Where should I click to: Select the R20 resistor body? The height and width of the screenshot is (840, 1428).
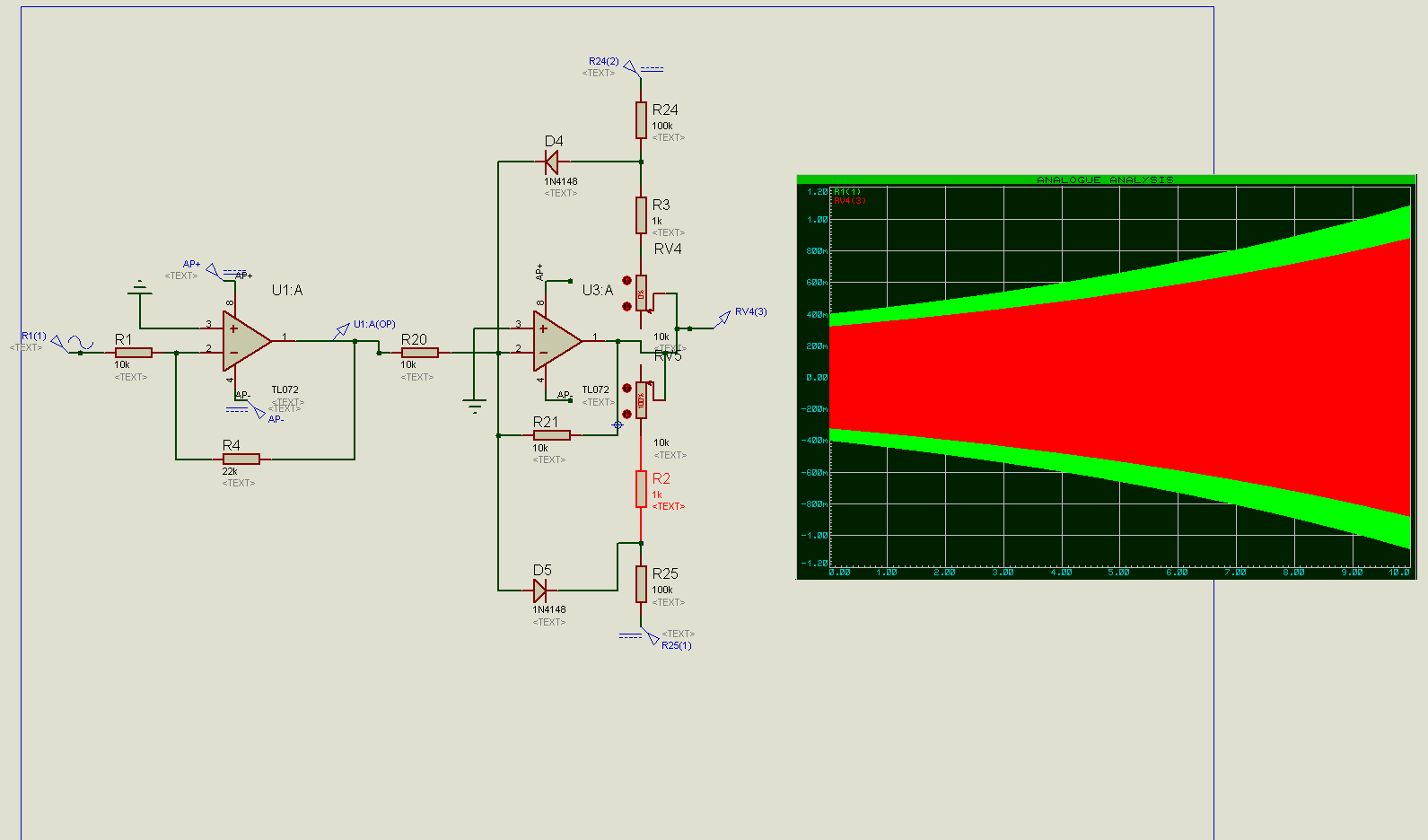(x=419, y=353)
